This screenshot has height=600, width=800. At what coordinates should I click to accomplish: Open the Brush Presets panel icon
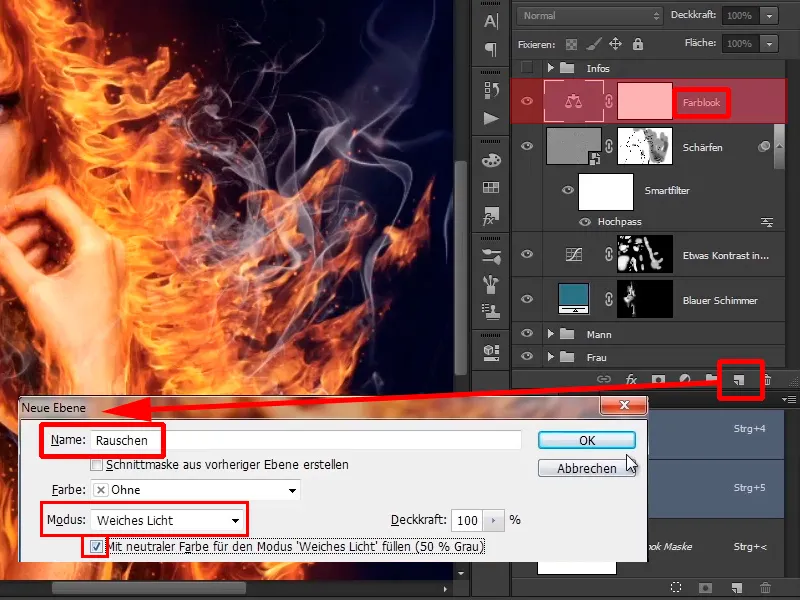[491, 284]
